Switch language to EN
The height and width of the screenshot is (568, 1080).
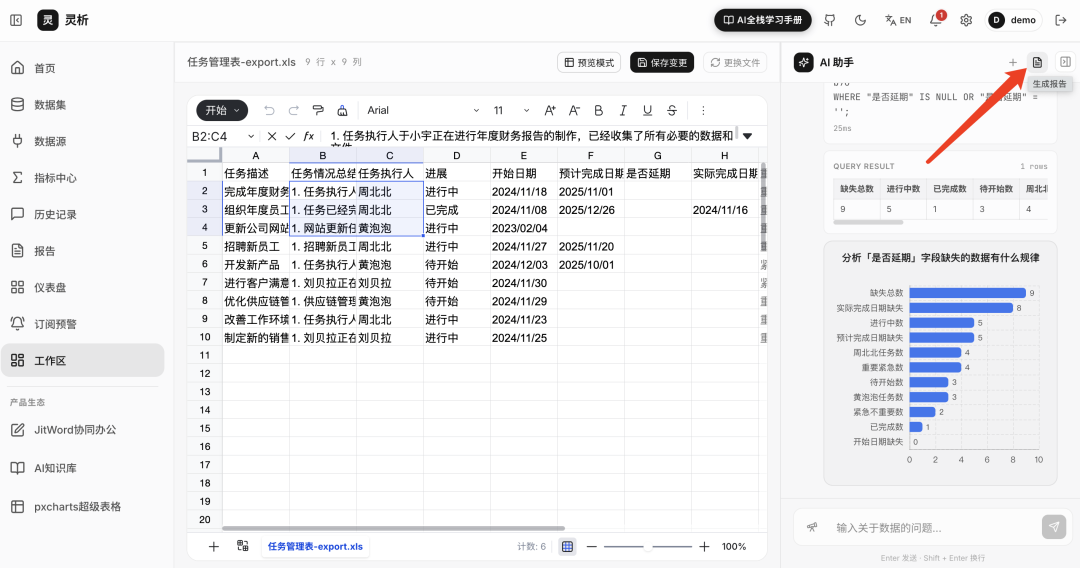click(897, 20)
